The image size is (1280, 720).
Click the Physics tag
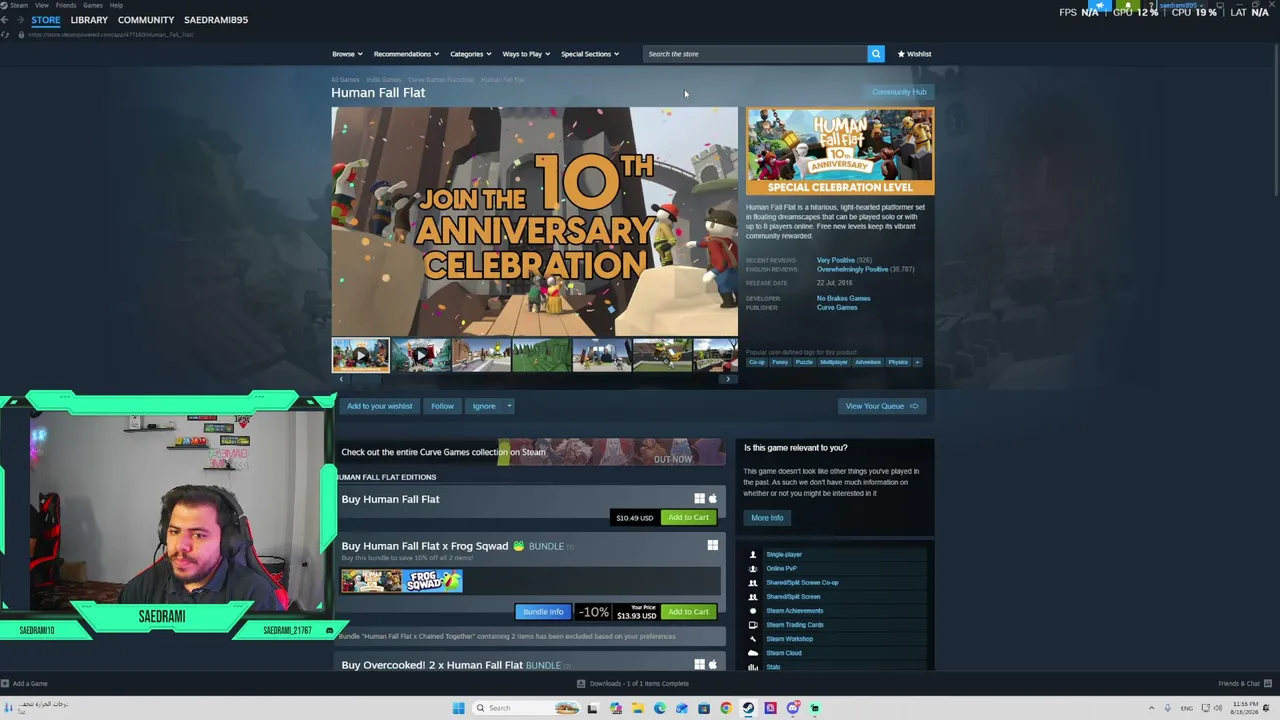click(x=898, y=362)
